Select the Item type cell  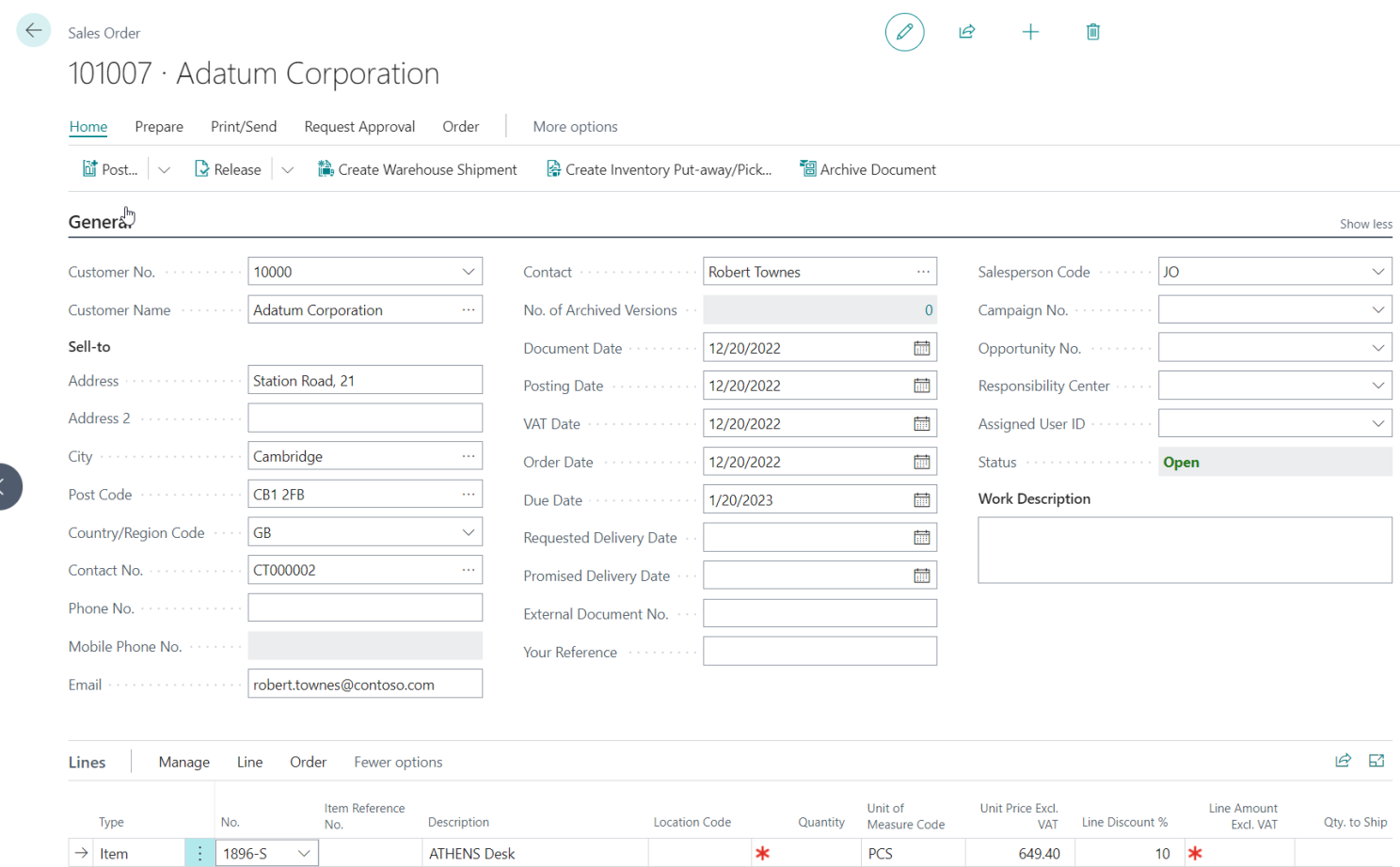[x=139, y=854]
